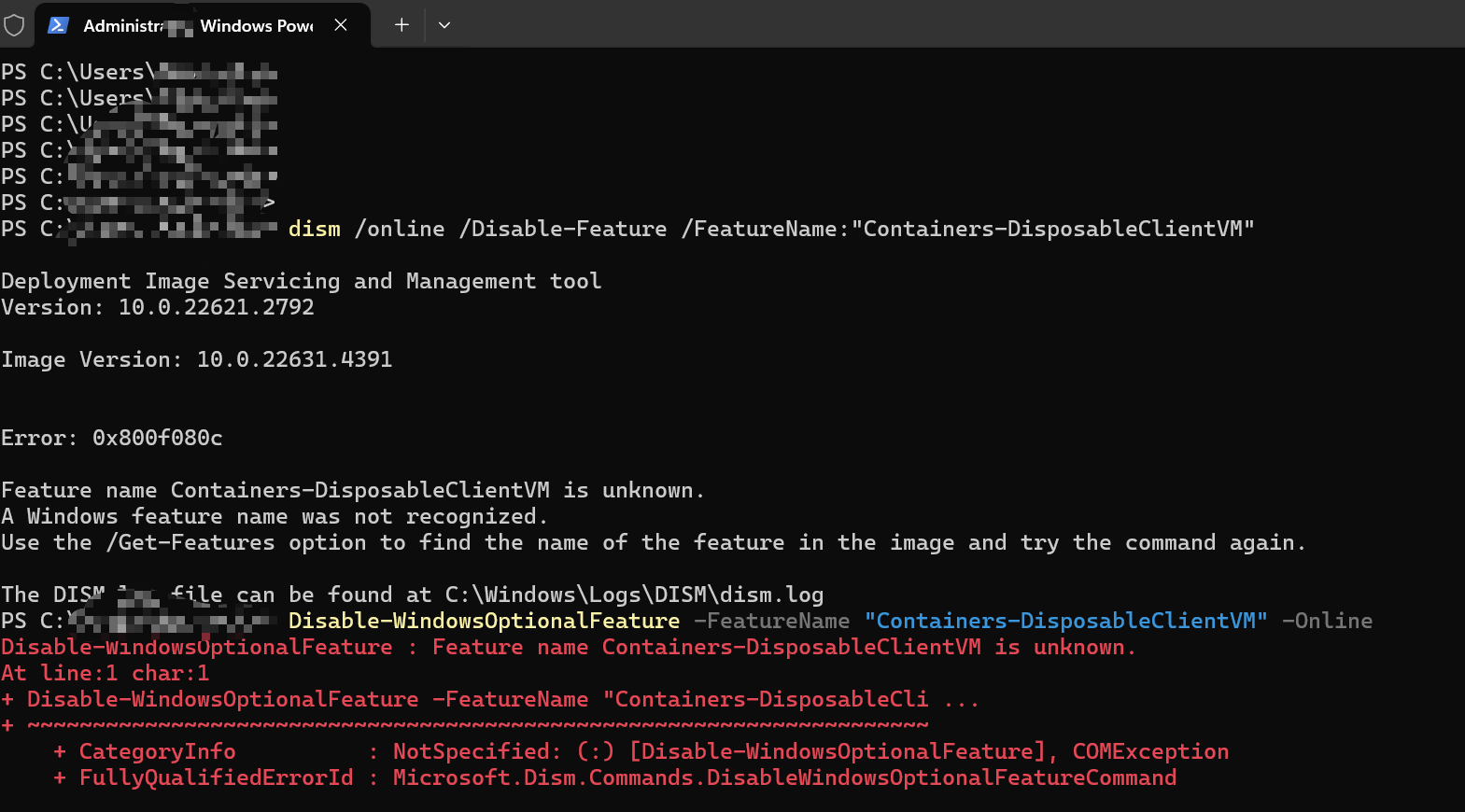Click 'Microsoft.Dism.Commands.DisableWindowsOptionalFeatureCommand' text
Image resolution: width=1465 pixels, height=812 pixels.
click(784, 777)
